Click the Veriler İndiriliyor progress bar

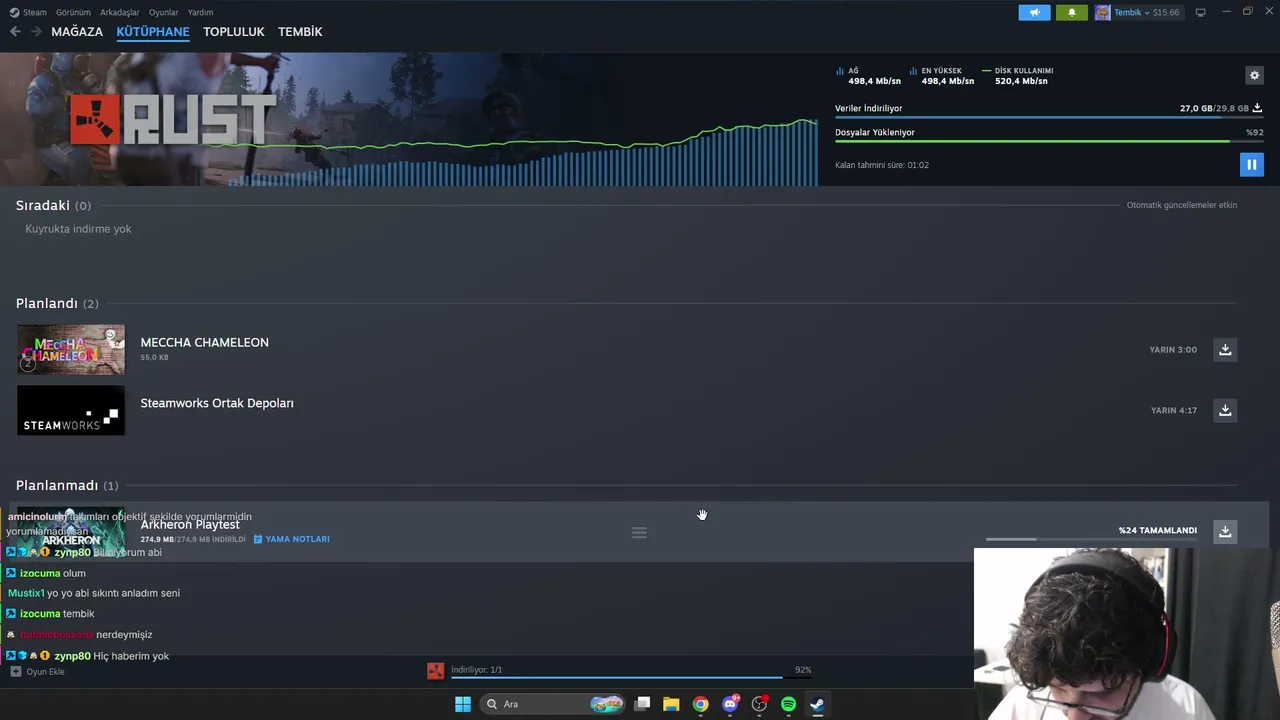(x=1049, y=117)
